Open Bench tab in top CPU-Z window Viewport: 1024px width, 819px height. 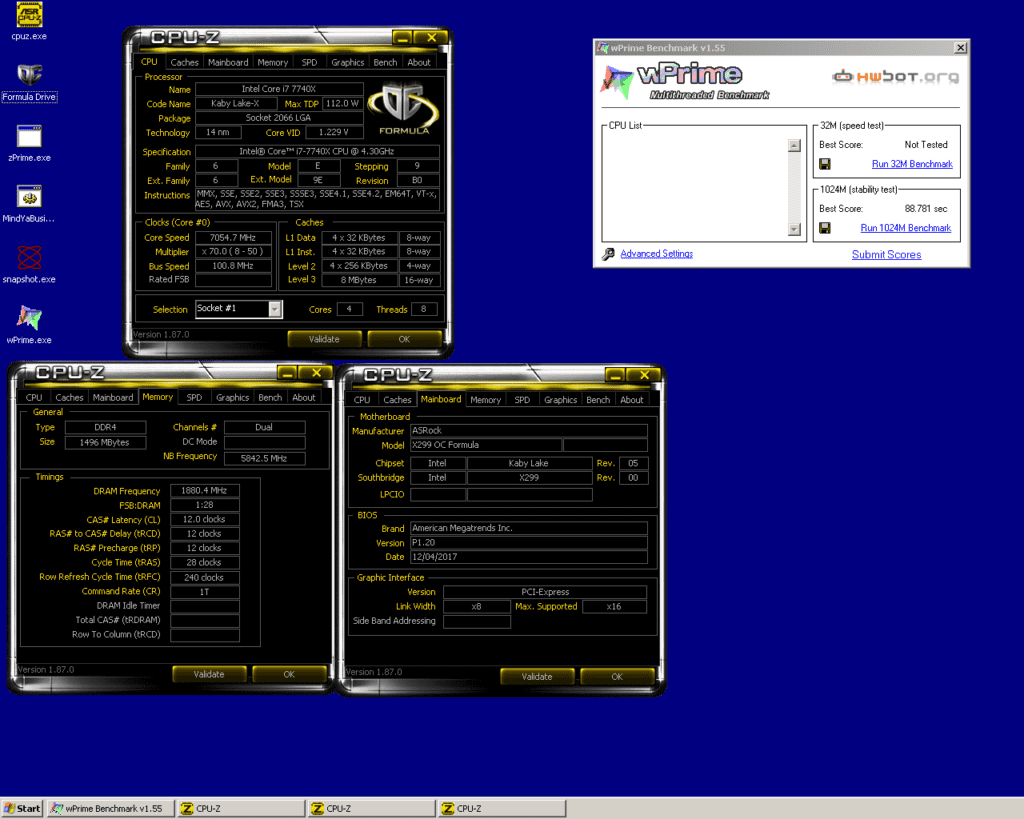coord(385,63)
